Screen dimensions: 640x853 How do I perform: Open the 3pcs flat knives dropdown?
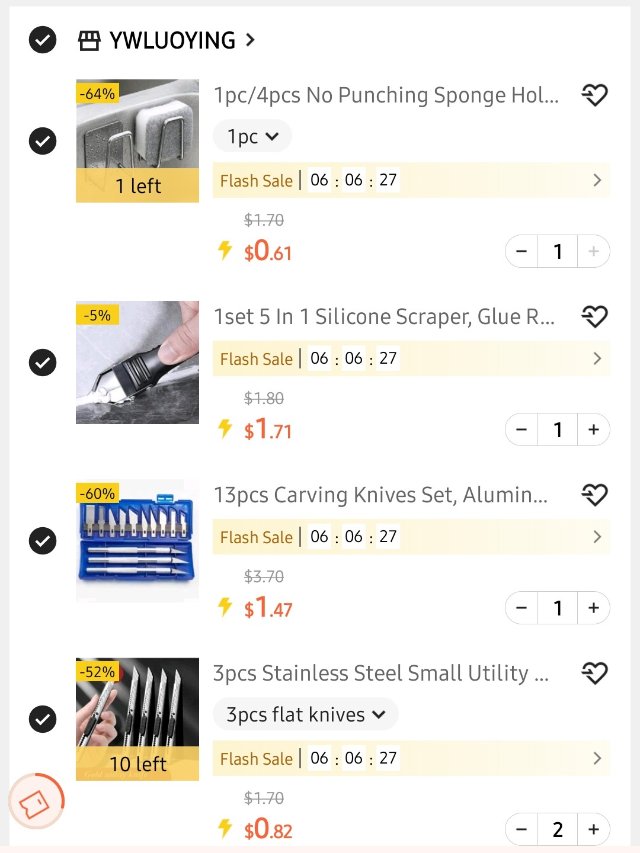[x=305, y=714]
